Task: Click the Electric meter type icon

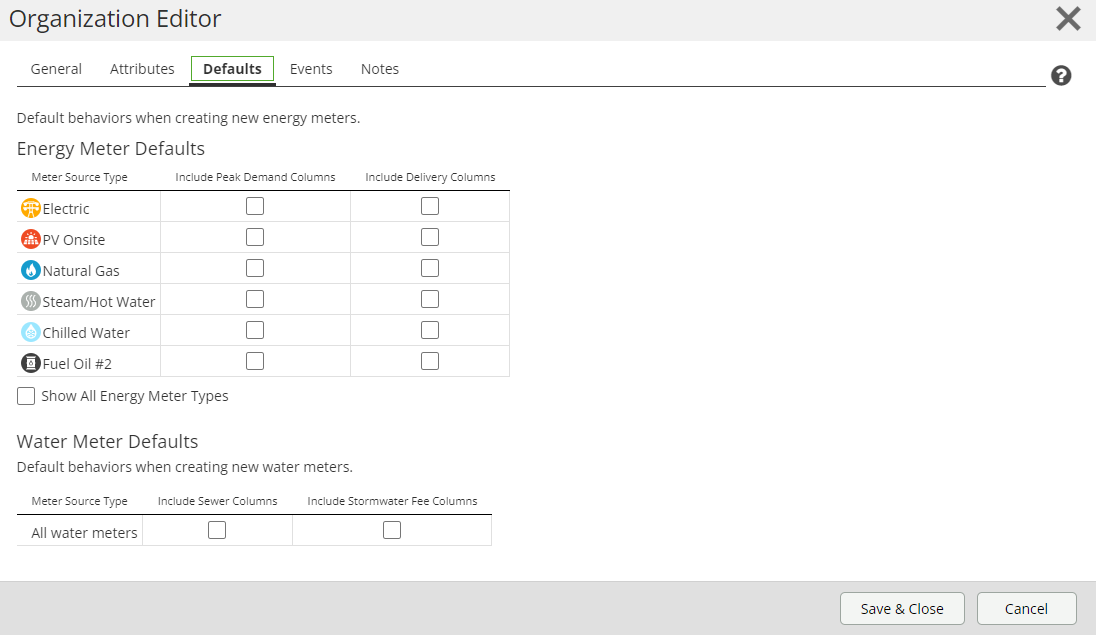Action: click(x=31, y=208)
